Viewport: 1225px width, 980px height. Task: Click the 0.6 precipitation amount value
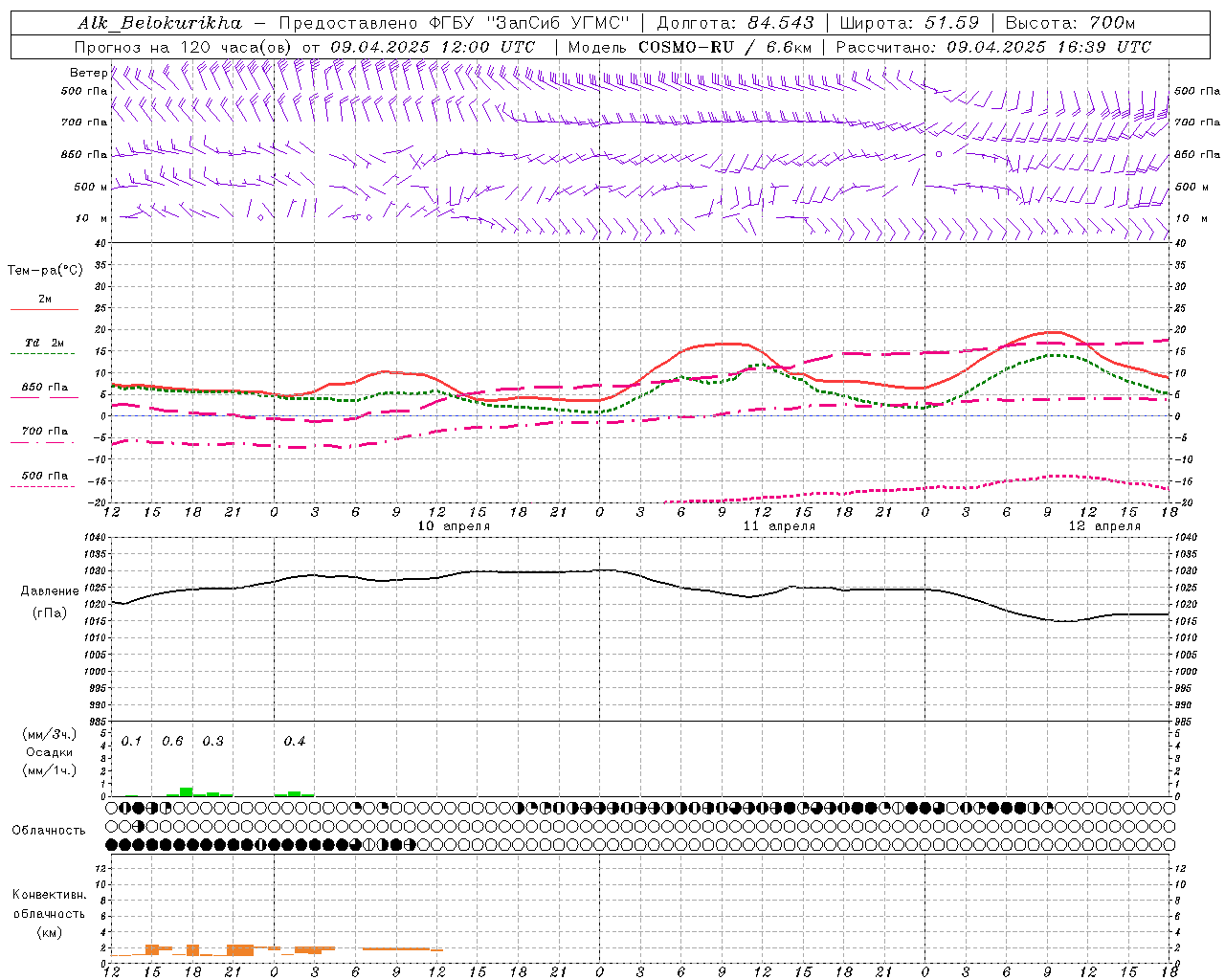(172, 741)
